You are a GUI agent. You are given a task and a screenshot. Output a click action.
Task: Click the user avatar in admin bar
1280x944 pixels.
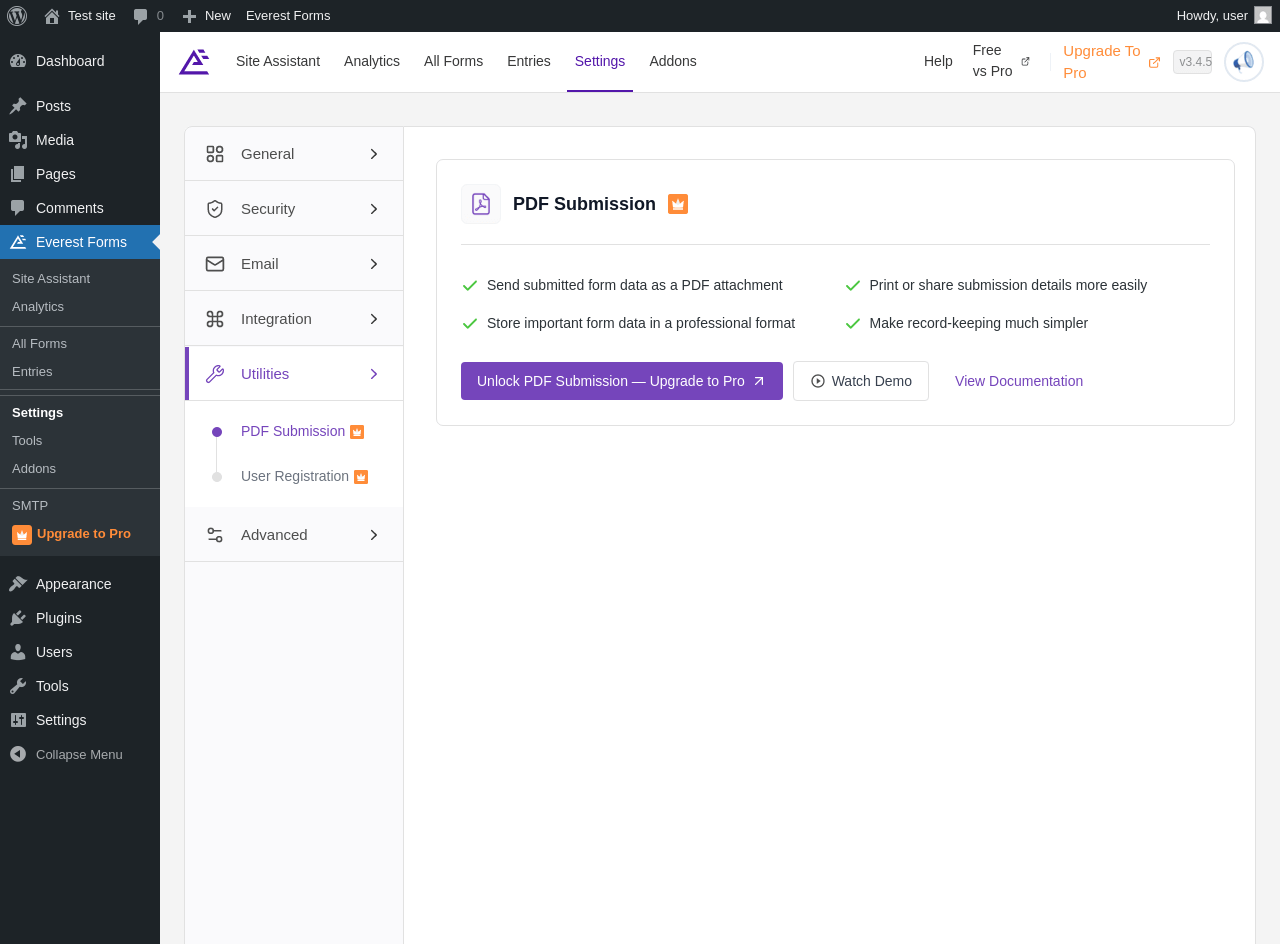(x=1263, y=16)
